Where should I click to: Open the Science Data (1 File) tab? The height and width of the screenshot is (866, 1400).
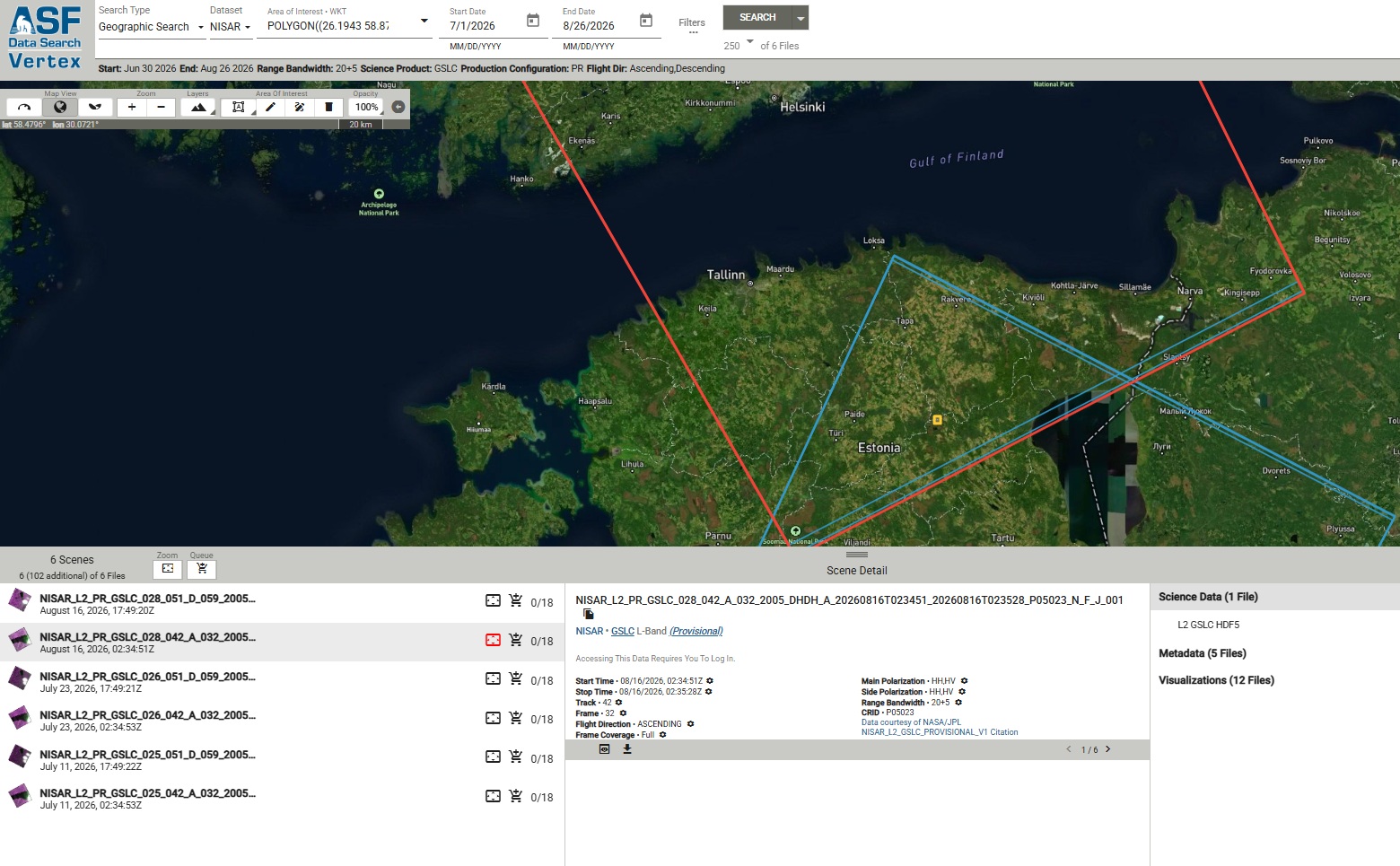(1274, 597)
